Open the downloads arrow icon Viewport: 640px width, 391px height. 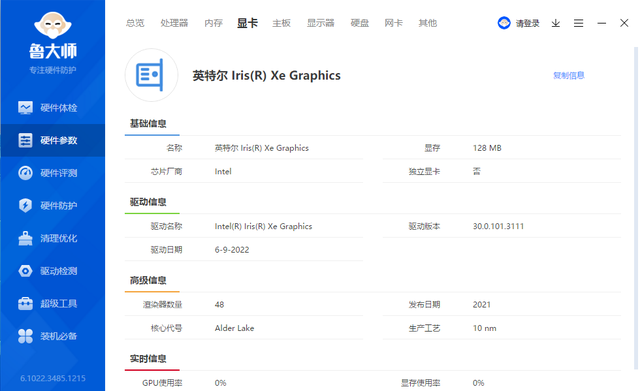tap(556, 23)
